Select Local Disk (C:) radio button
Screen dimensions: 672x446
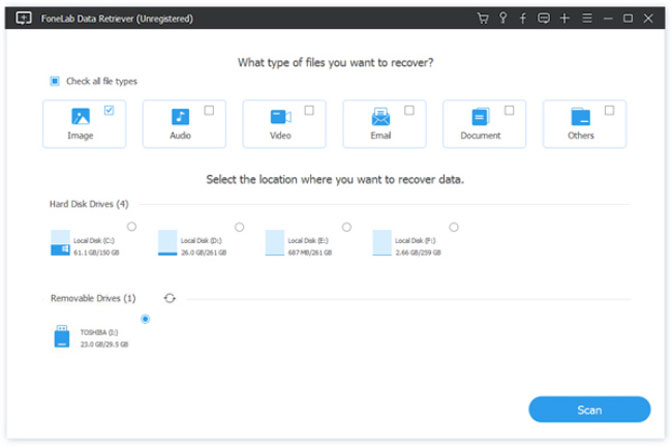click(x=132, y=227)
